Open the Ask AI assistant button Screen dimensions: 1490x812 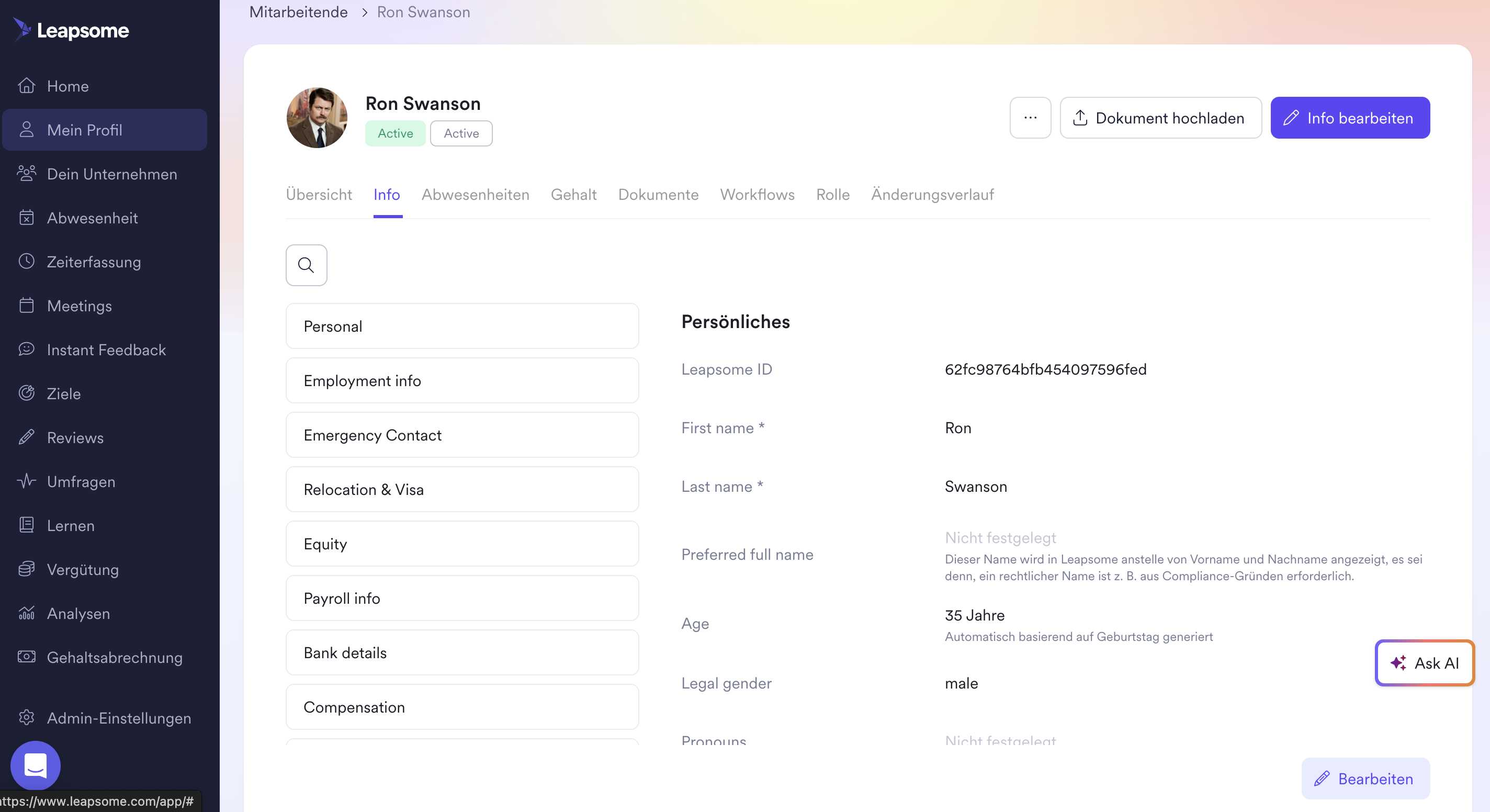[1424, 663]
